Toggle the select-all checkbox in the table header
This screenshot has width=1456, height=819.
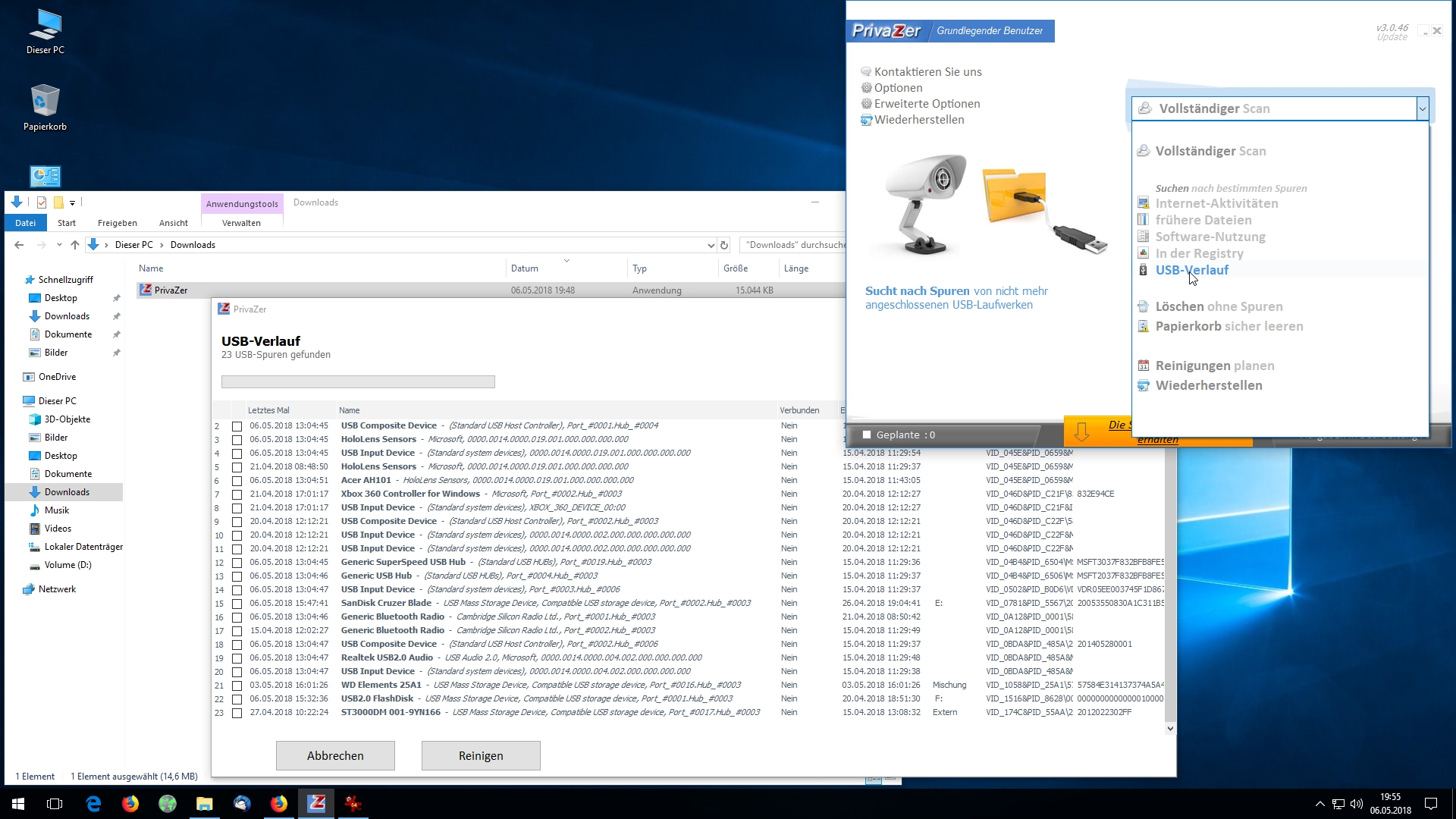click(x=237, y=410)
